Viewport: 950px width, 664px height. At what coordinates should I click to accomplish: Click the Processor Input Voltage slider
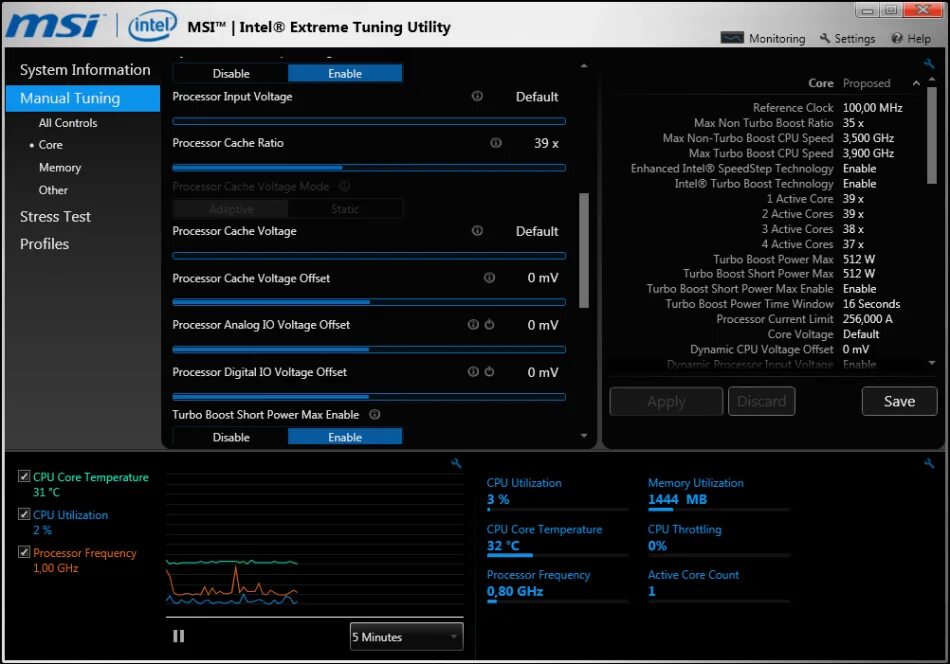coord(369,121)
